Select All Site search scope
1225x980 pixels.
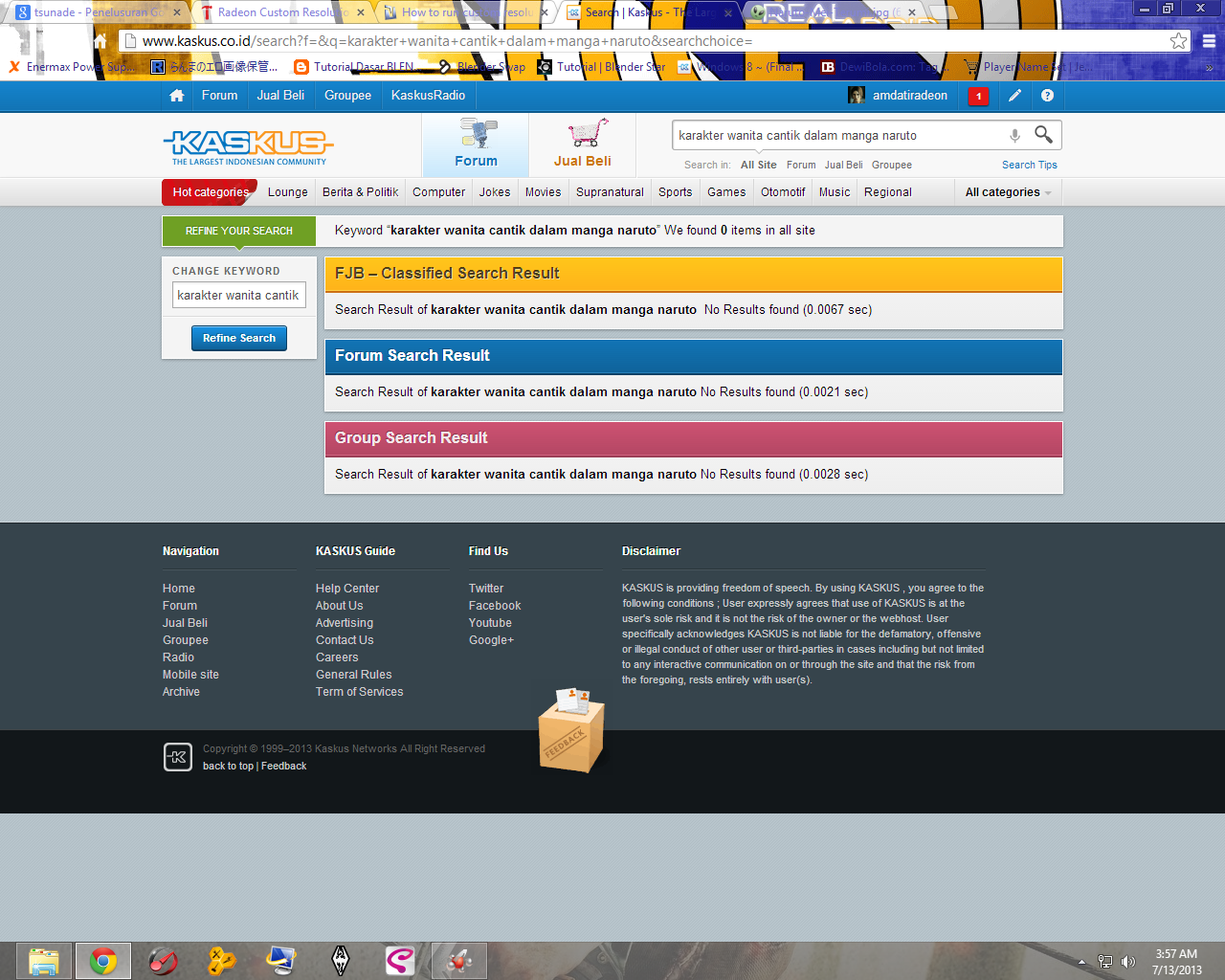(x=758, y=165)
